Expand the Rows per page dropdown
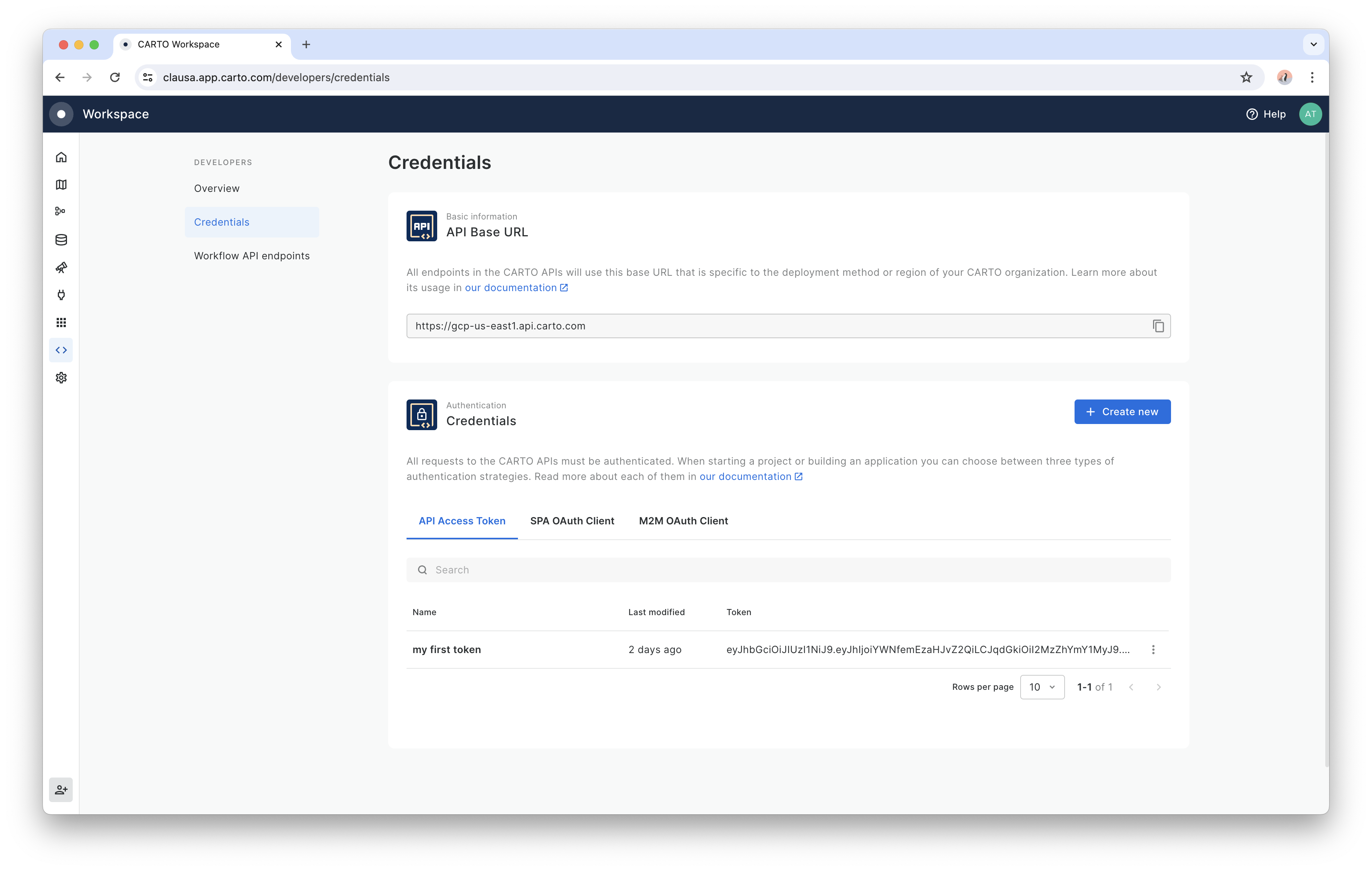Viewport: 1372px width, 871px height. [1042, 687]
